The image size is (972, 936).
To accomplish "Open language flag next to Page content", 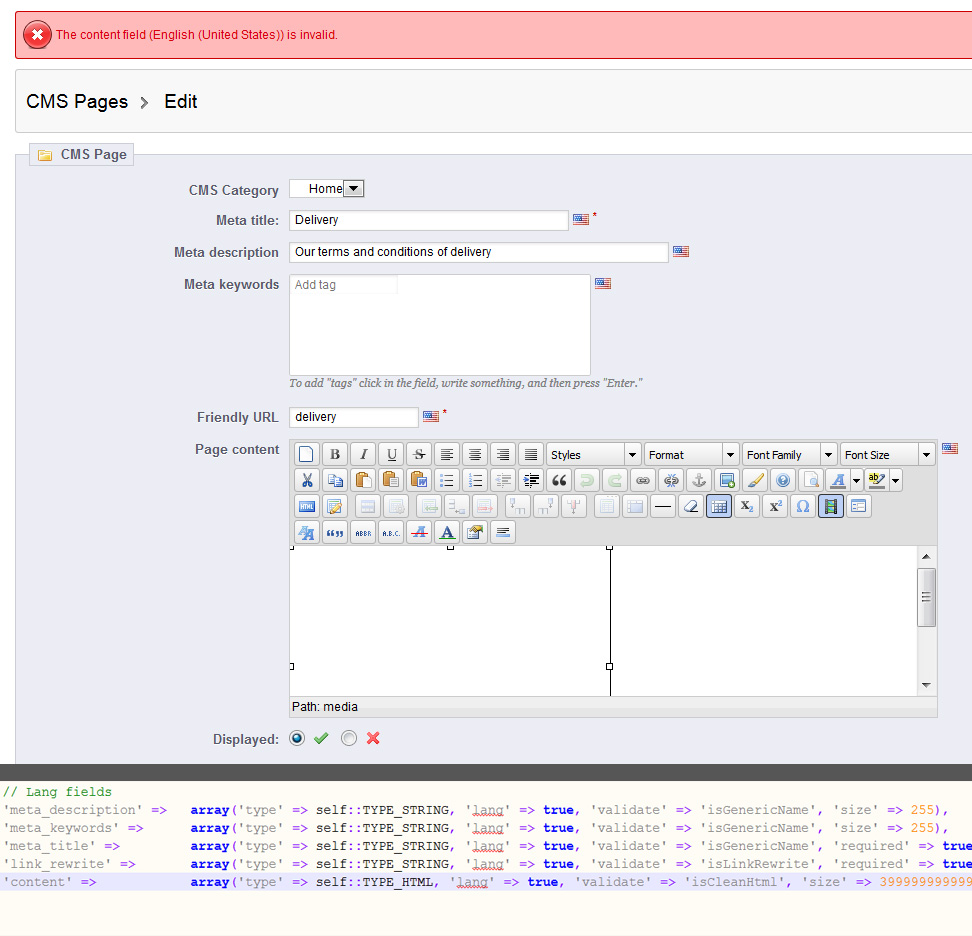I will tap(950, 448).
